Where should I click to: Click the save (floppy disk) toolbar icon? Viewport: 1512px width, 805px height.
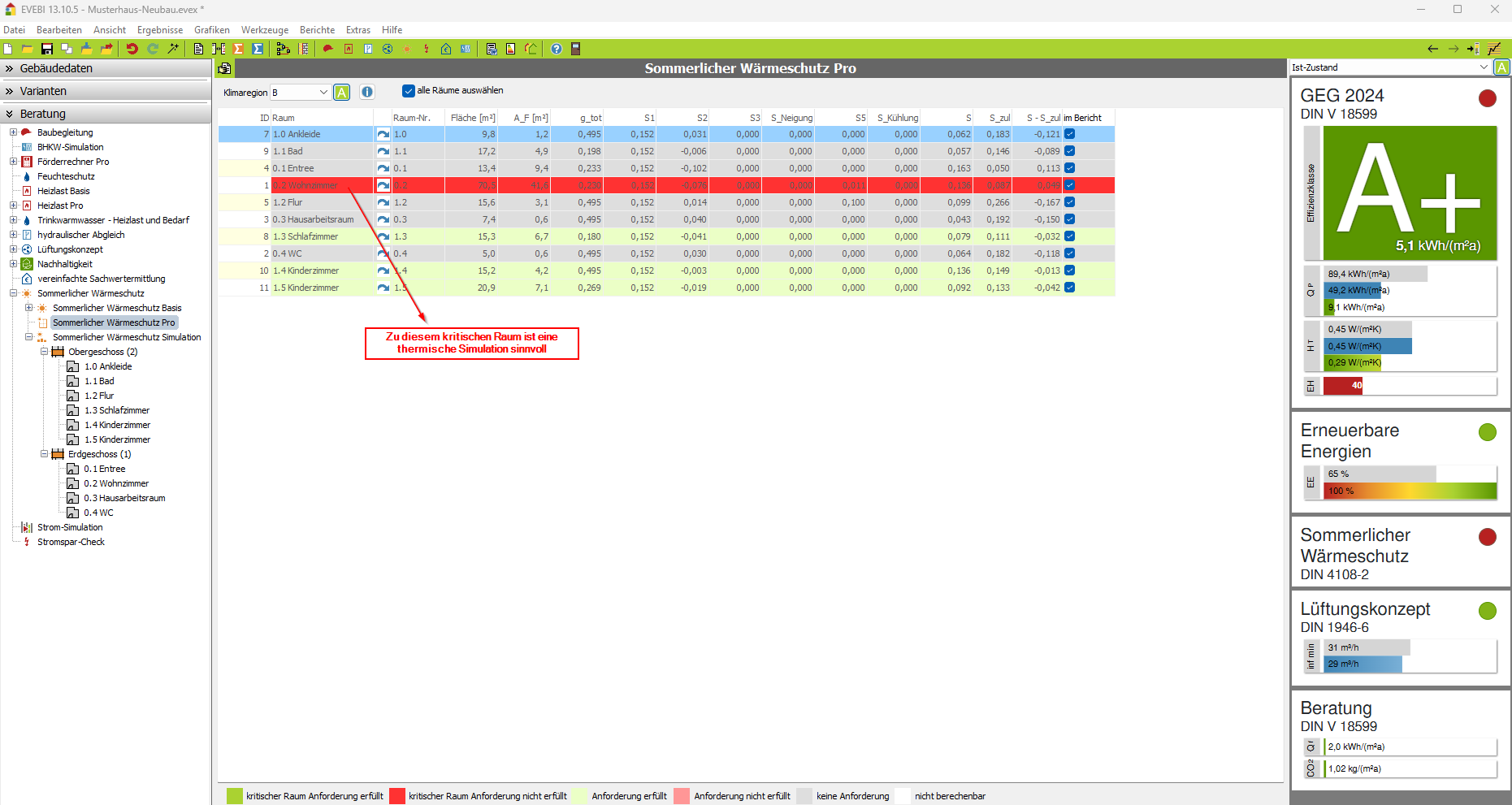pyautogui.click(x=47, y=49)
